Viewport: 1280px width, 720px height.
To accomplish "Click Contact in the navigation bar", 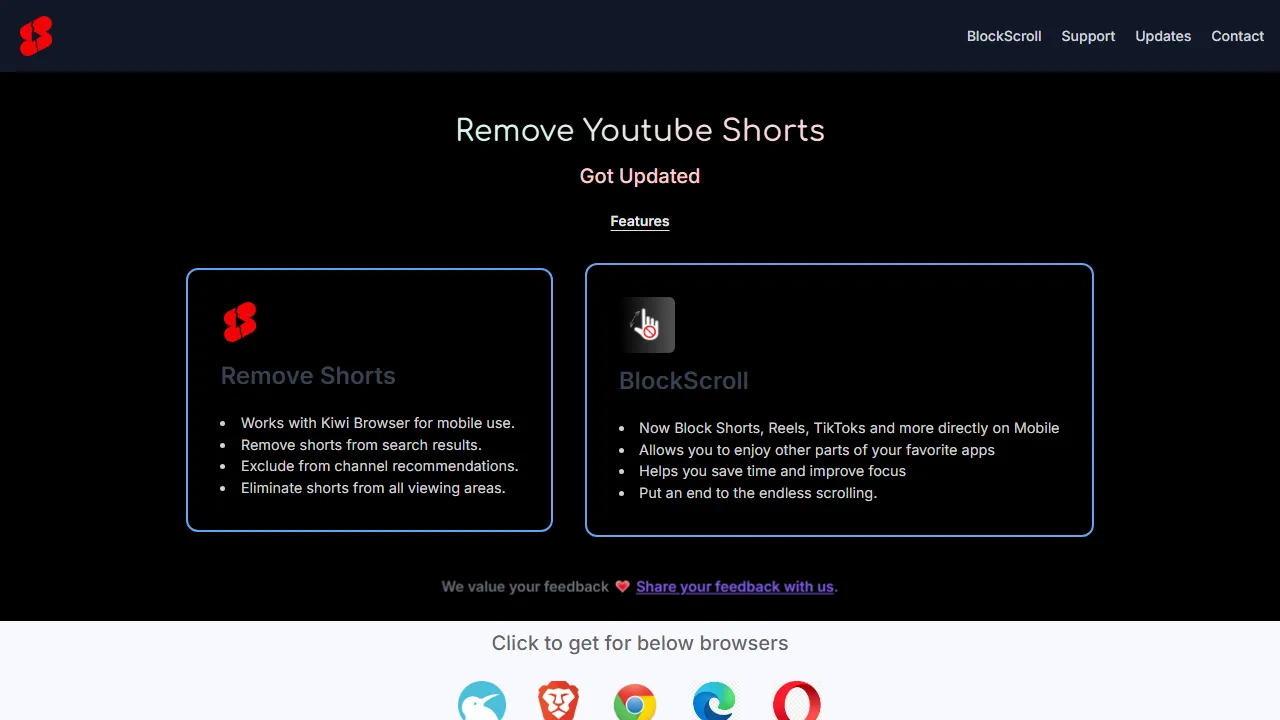I will tap(1237, 36).
